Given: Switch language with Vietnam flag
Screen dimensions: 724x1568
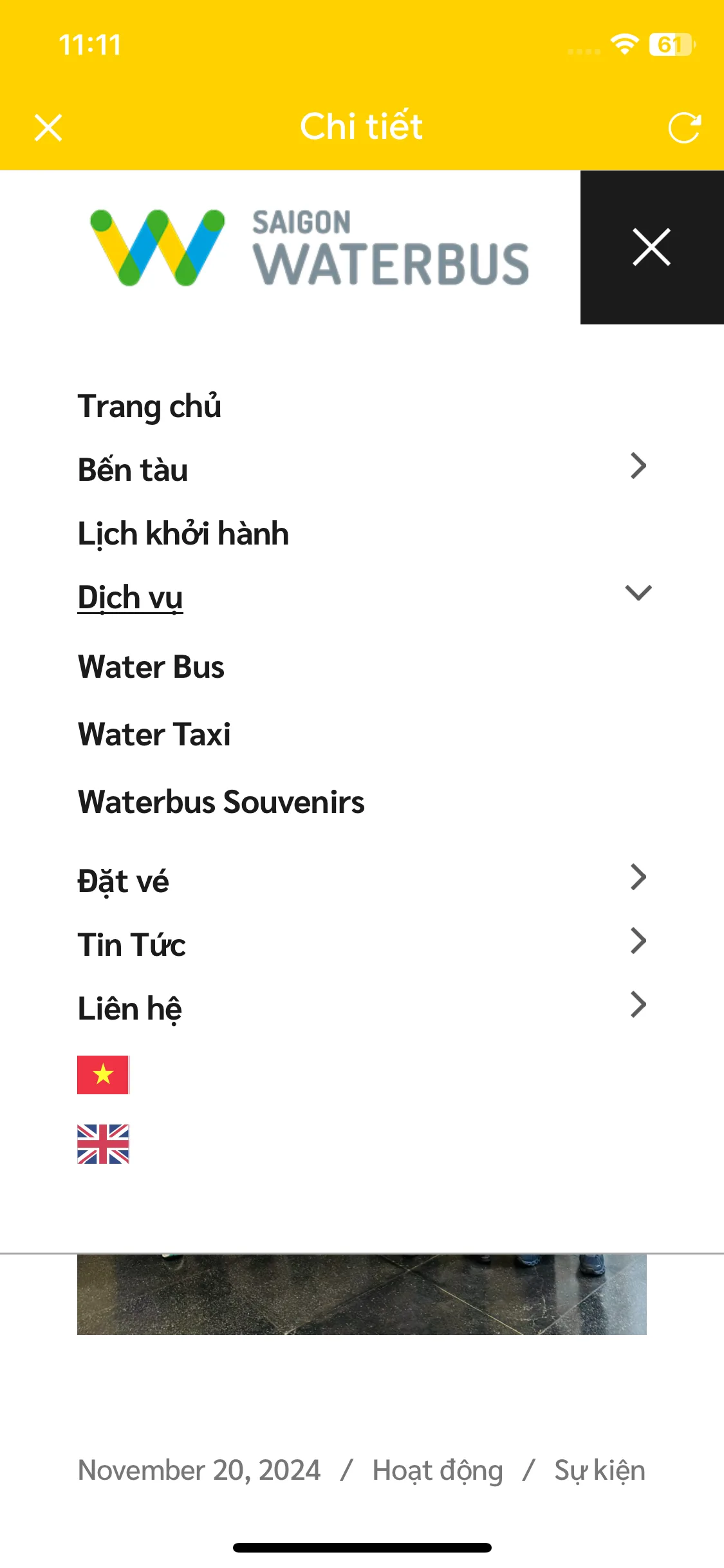Looking at the screenshot, I should tap(103, 1075).
